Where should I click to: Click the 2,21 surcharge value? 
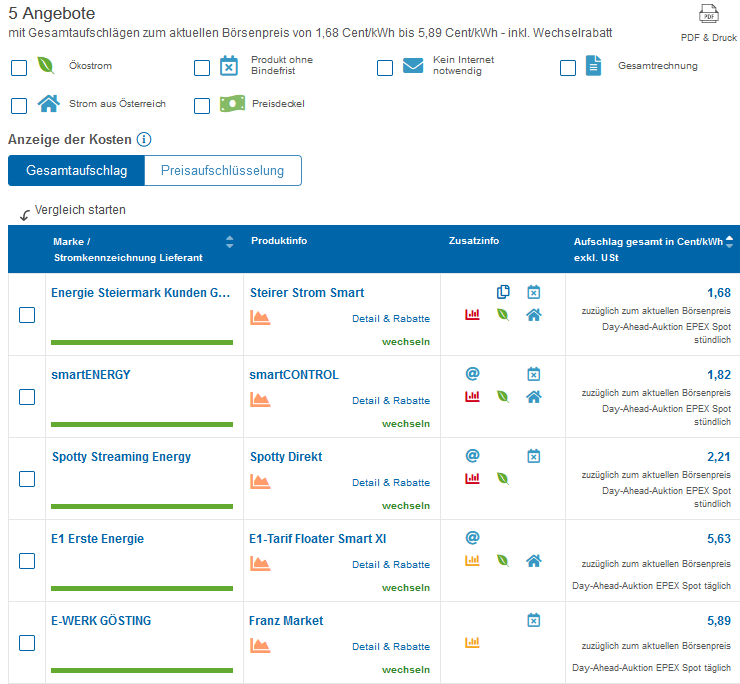(x=719, y=457)
